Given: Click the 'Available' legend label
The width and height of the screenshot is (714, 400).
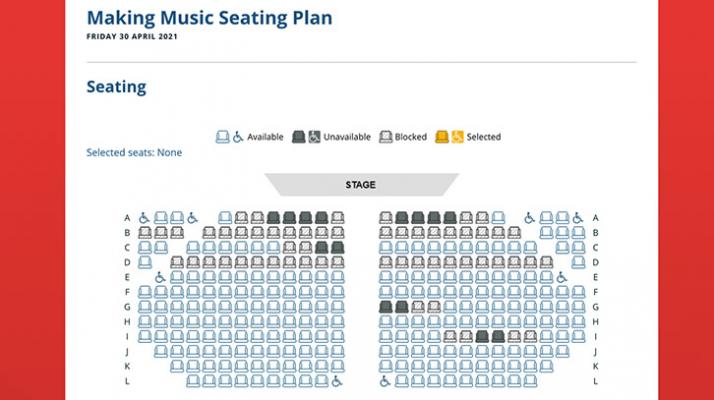Looking at the screenshot, I should 265,137.
